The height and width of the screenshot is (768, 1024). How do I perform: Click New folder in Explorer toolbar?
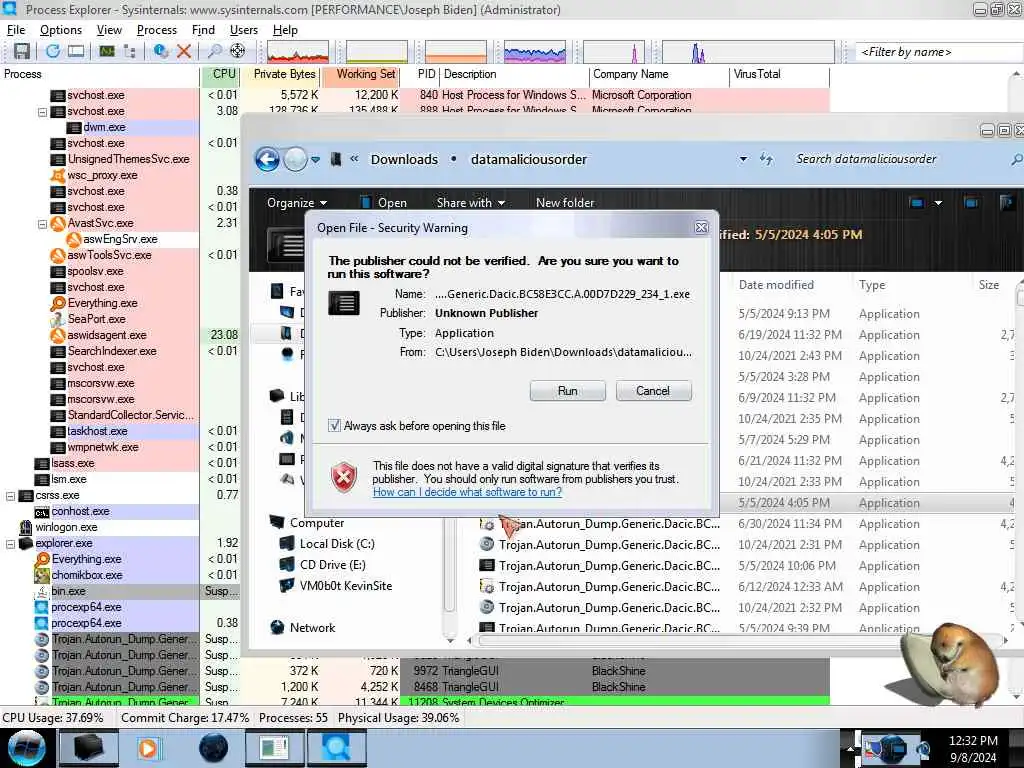(565, 203)
